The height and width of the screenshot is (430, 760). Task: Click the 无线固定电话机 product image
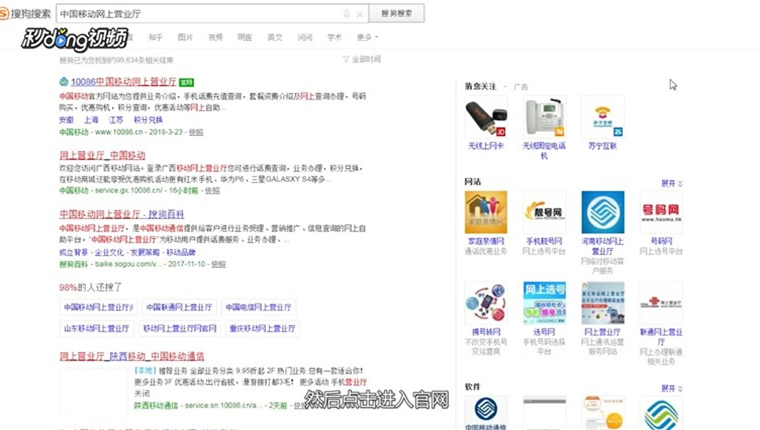point(544,117)
